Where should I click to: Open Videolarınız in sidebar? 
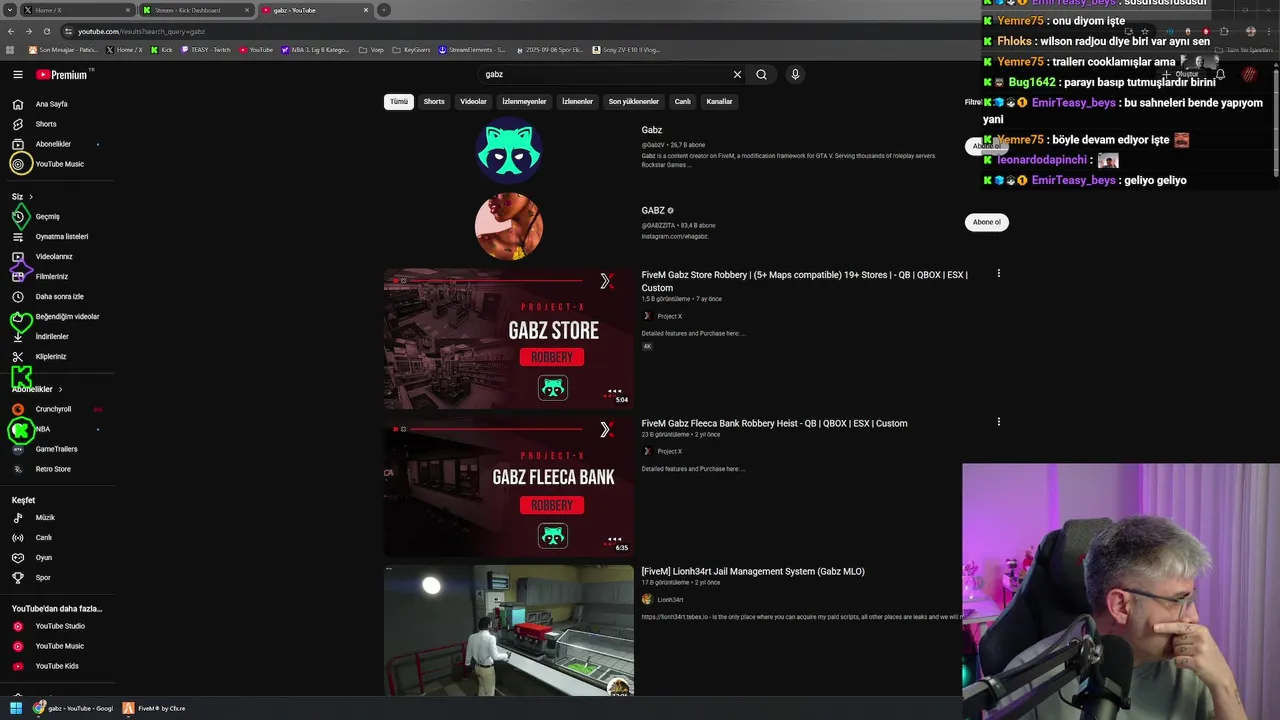[54, 257]
